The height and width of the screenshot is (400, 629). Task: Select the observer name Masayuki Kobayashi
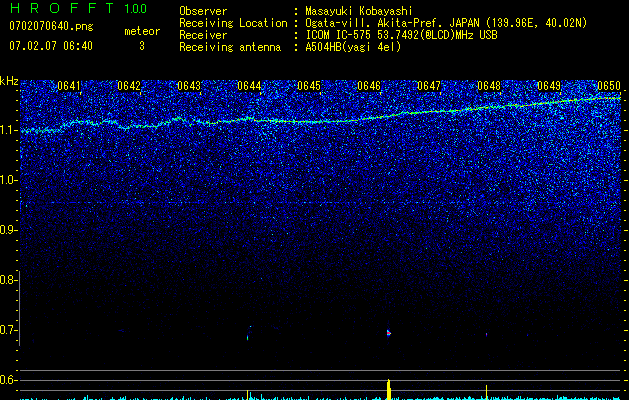(x=359, y=11)
